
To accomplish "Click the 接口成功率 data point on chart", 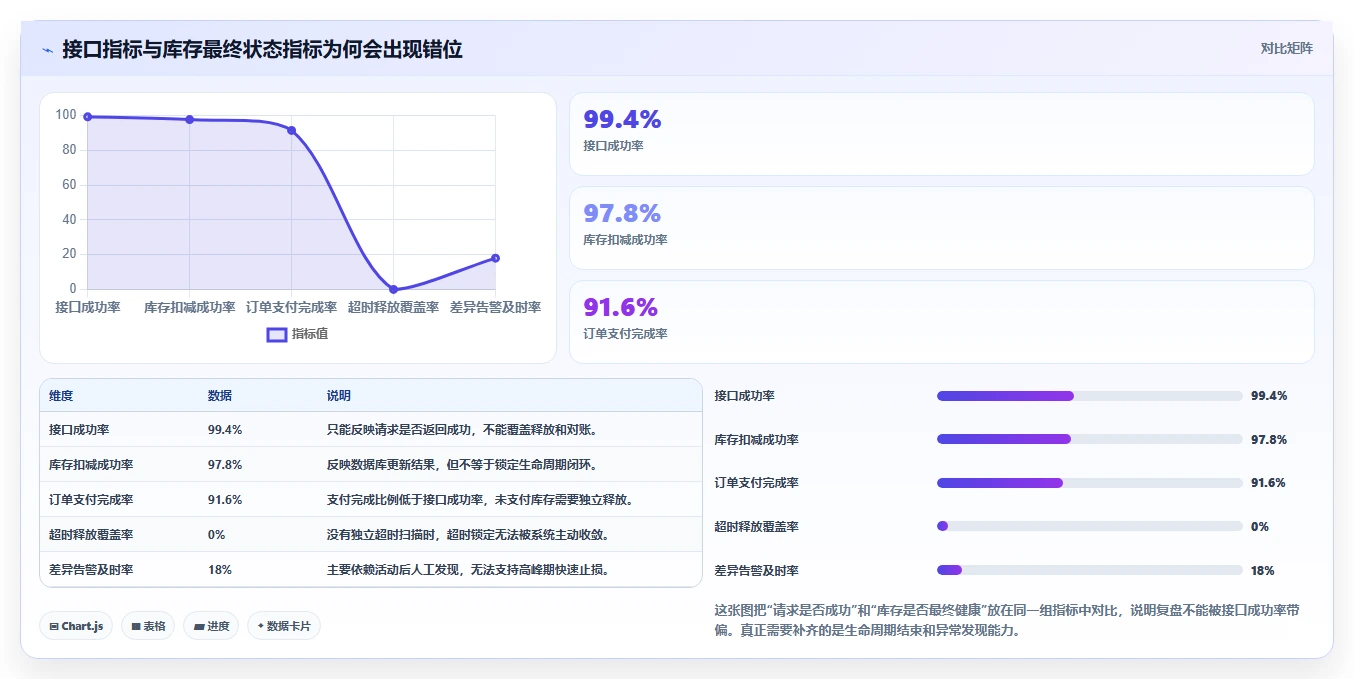I will 88,117.
